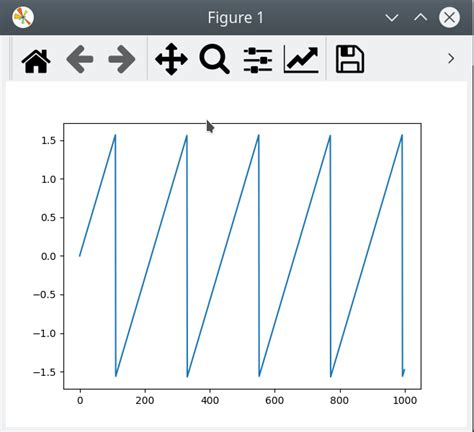
Task: Save the figure with the floppy icon
Action: 349,59
